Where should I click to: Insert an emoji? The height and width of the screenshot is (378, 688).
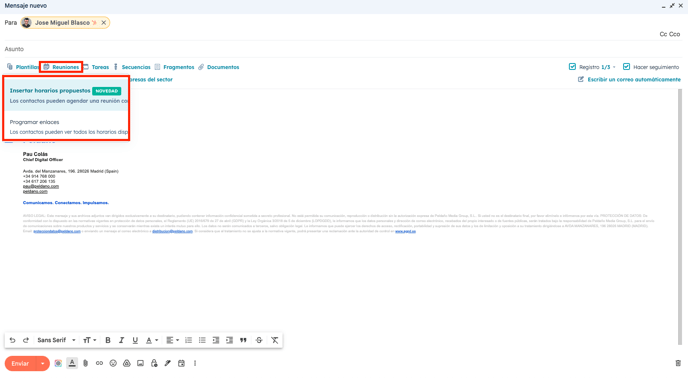[113, 364]
